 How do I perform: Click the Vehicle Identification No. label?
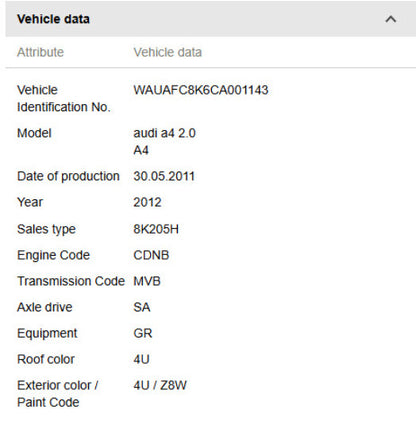coord(64,98)
